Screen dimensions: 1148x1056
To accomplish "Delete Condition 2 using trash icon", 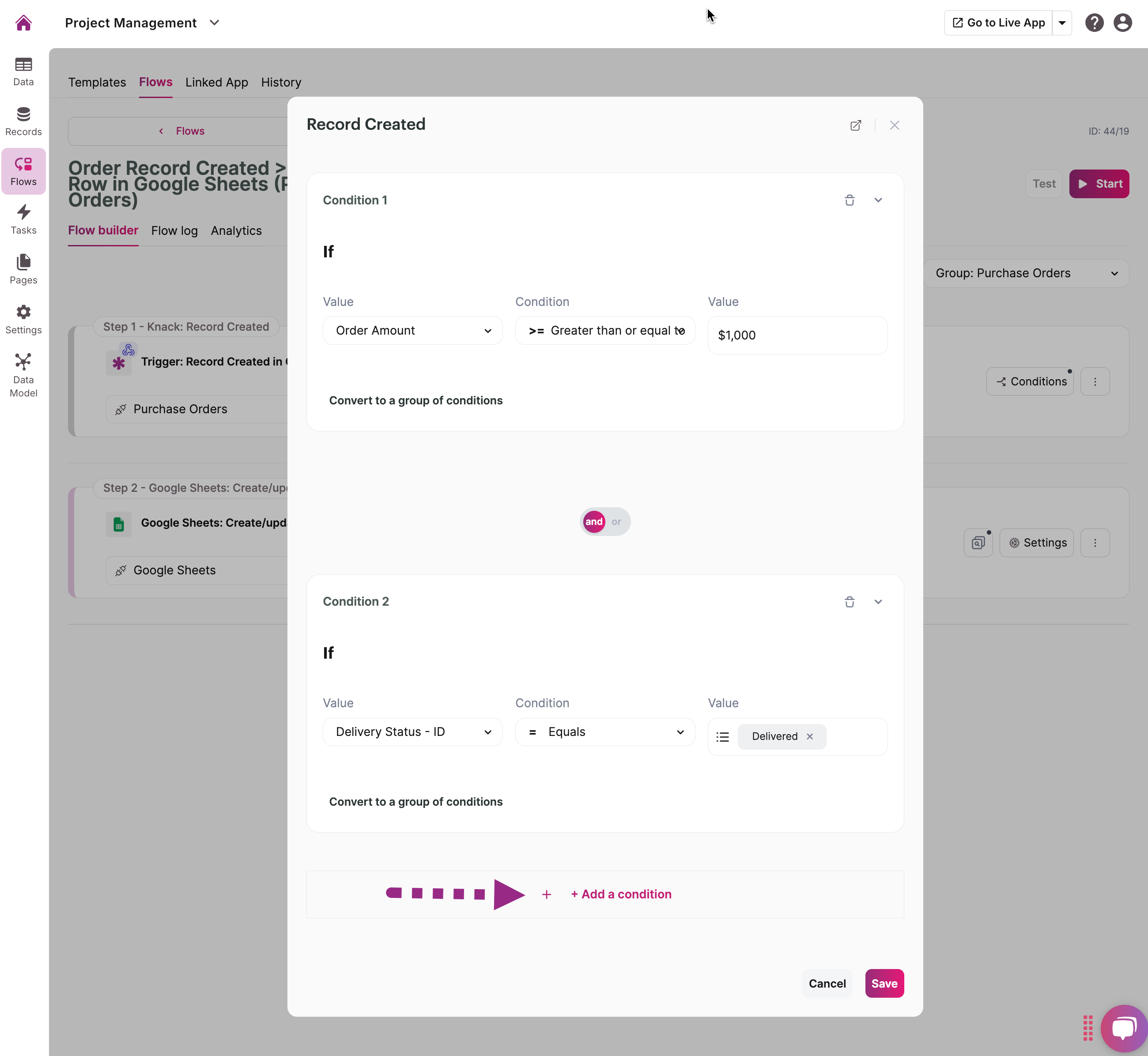I will (x=849, y=601).
